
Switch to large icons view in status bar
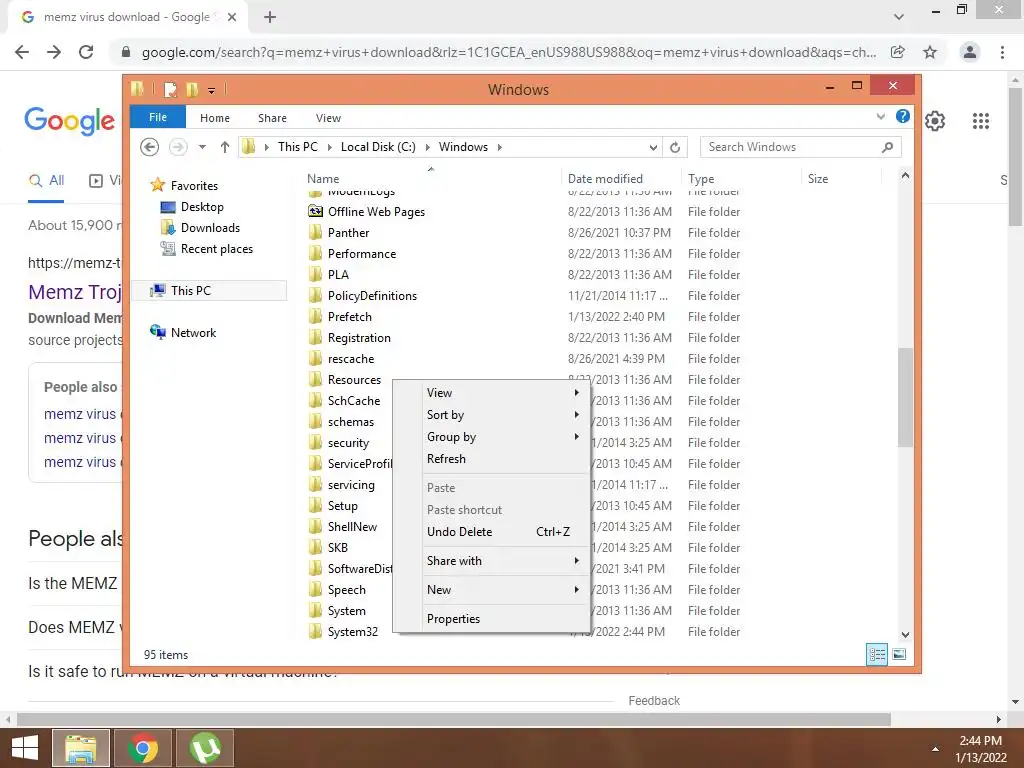tap(899, 654)
